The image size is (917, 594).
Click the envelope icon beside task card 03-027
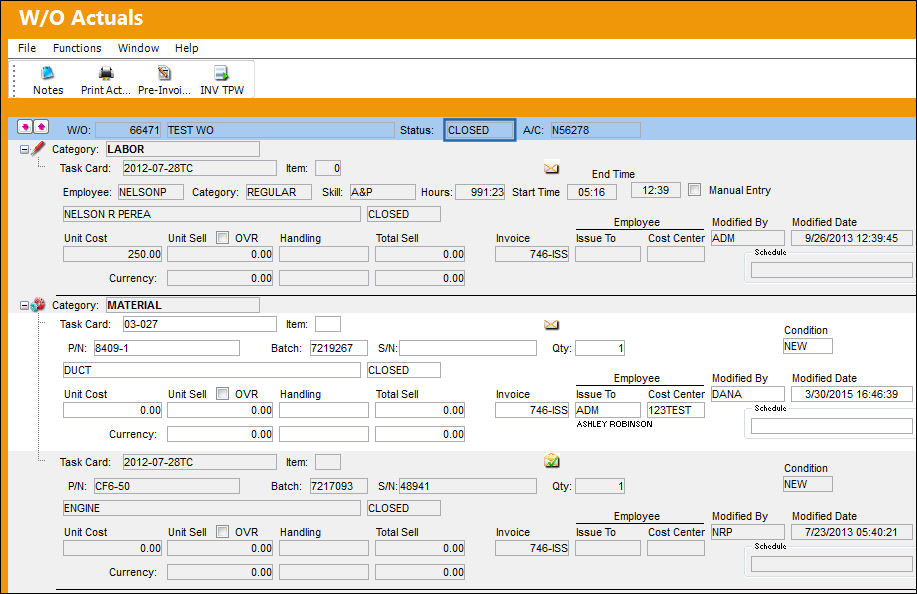(x=551, y=324)
